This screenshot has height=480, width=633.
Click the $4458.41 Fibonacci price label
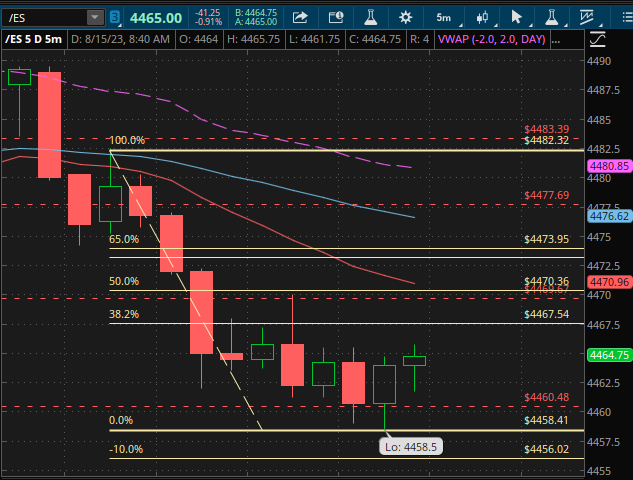coord(547,420)
